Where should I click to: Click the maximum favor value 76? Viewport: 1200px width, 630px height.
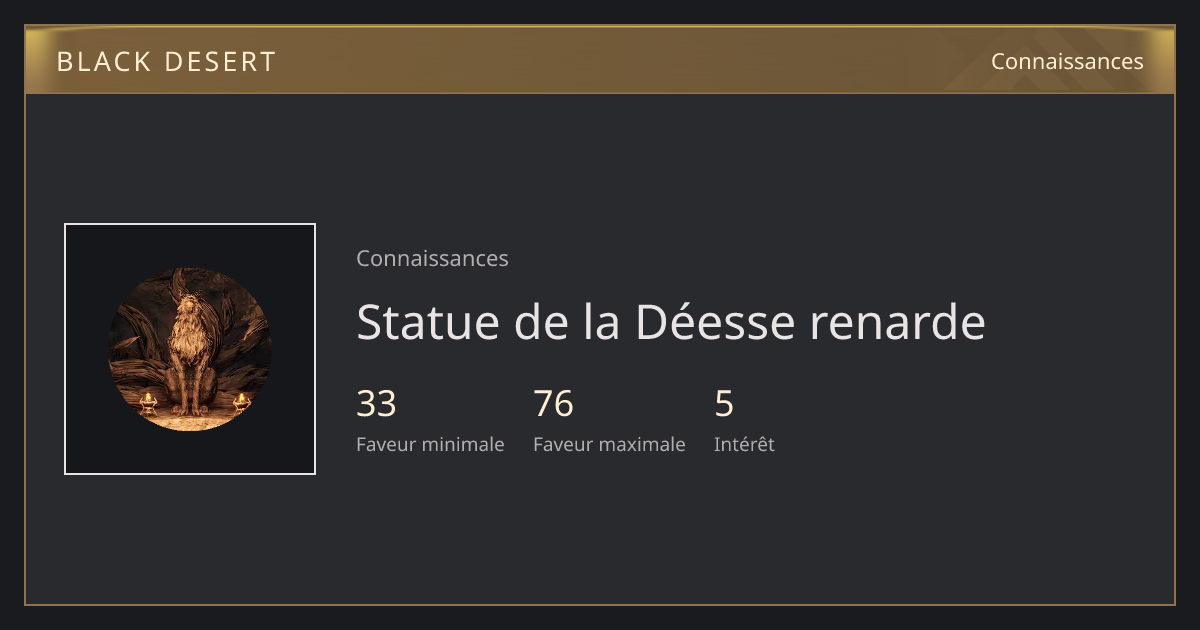coord(553,404)
